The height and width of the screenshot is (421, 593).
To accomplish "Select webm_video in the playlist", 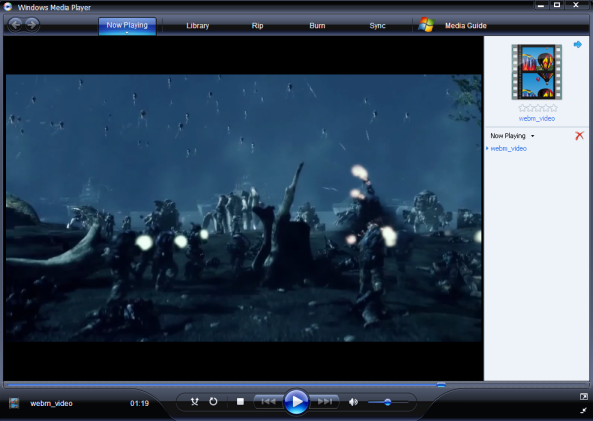I will (x=508, y=148).
